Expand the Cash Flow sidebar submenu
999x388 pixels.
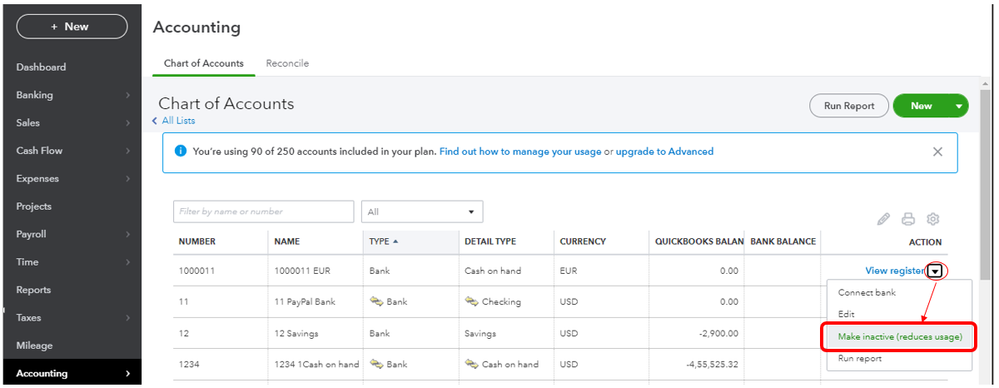click(128, 151)
